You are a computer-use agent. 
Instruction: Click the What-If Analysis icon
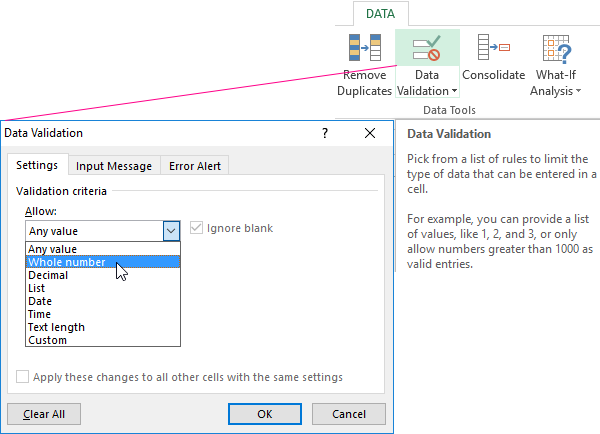pyautogui.click(x=555, y=49)
